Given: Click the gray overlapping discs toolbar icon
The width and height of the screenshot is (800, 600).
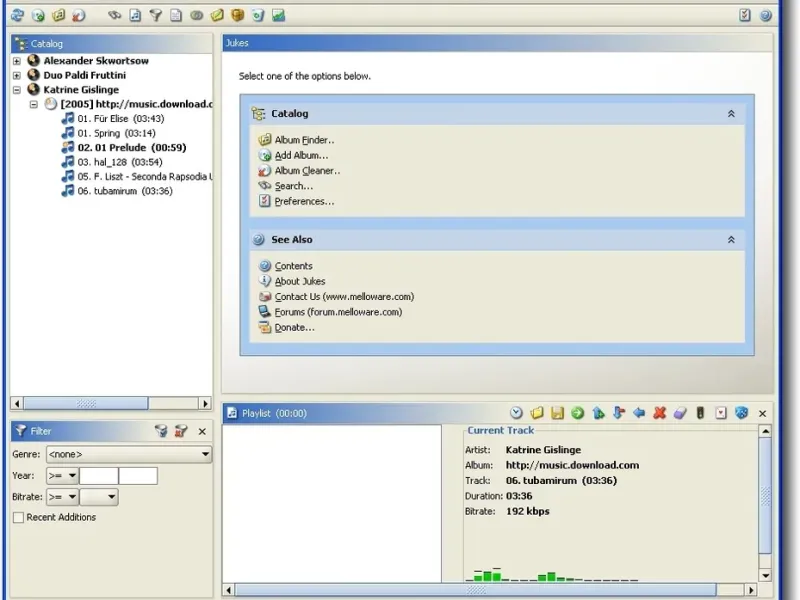Looking at the screenshot, I should [x=196, y=15].
